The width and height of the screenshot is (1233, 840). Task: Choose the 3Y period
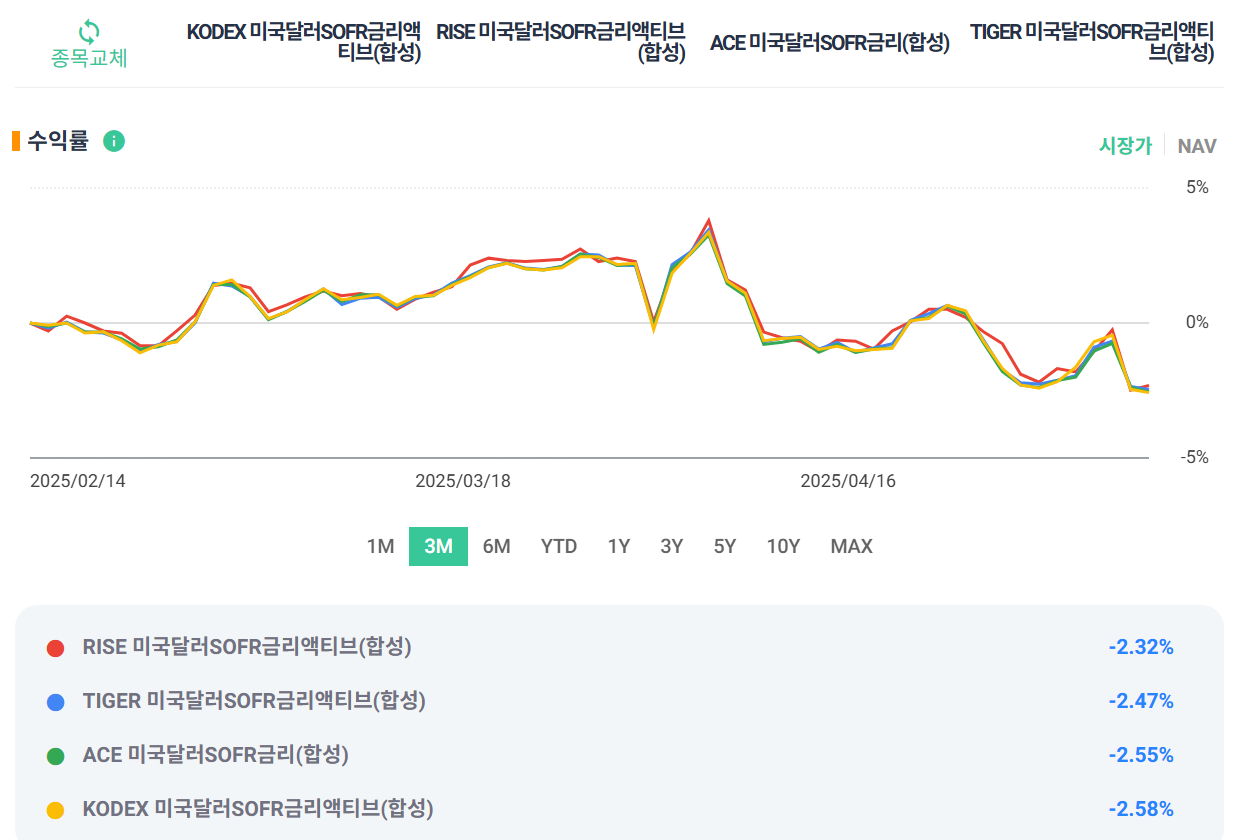click(x=671, y=546)
